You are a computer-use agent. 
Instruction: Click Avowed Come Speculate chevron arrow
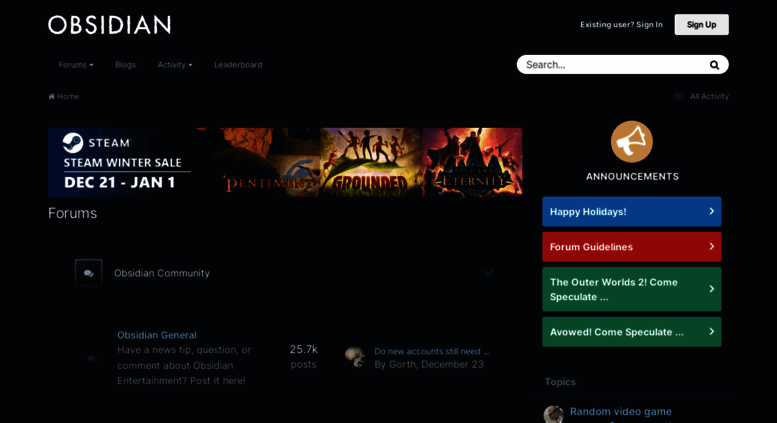tap(712, 331)
